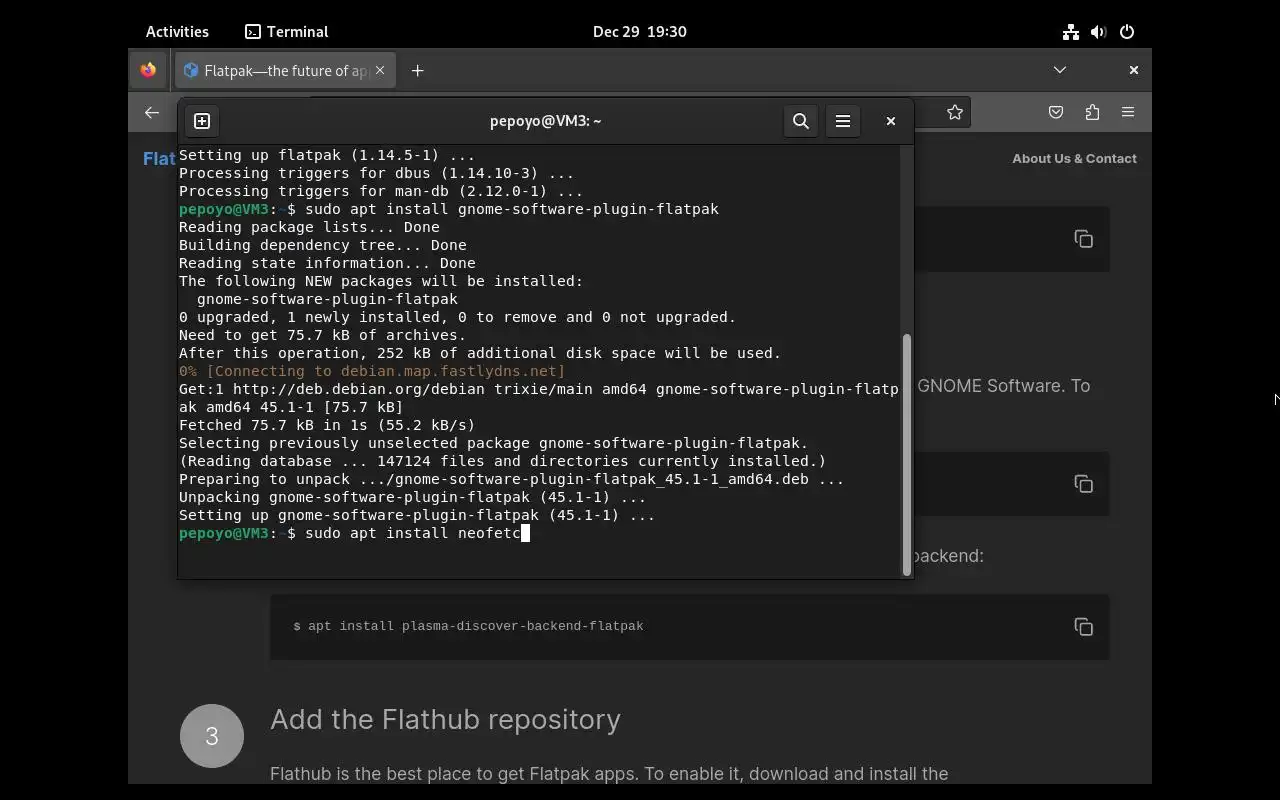Click the network status icon
The width and height of the screenshot is (1280, 800).
1071,32
